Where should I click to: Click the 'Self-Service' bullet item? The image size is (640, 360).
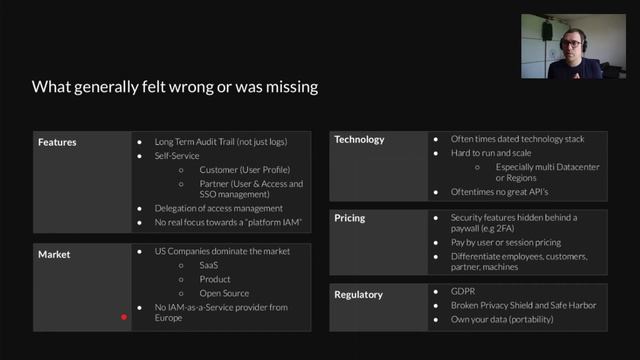tap(177, 156)
